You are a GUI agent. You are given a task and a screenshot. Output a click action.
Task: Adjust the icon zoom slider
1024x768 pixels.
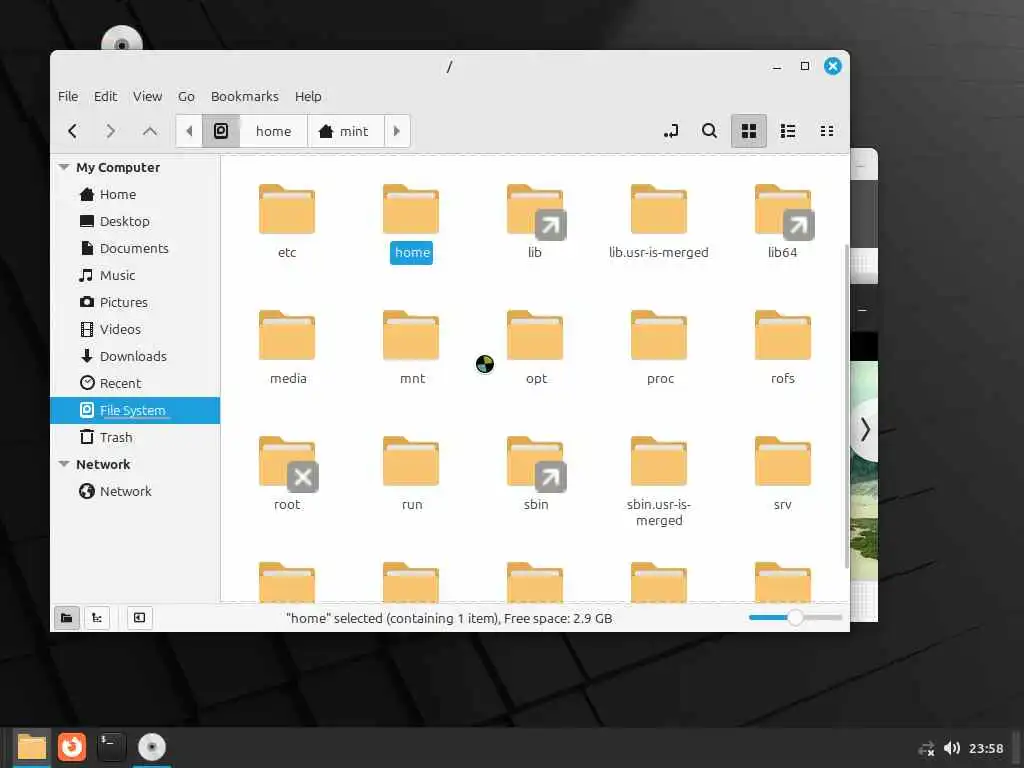pos(795,618)
